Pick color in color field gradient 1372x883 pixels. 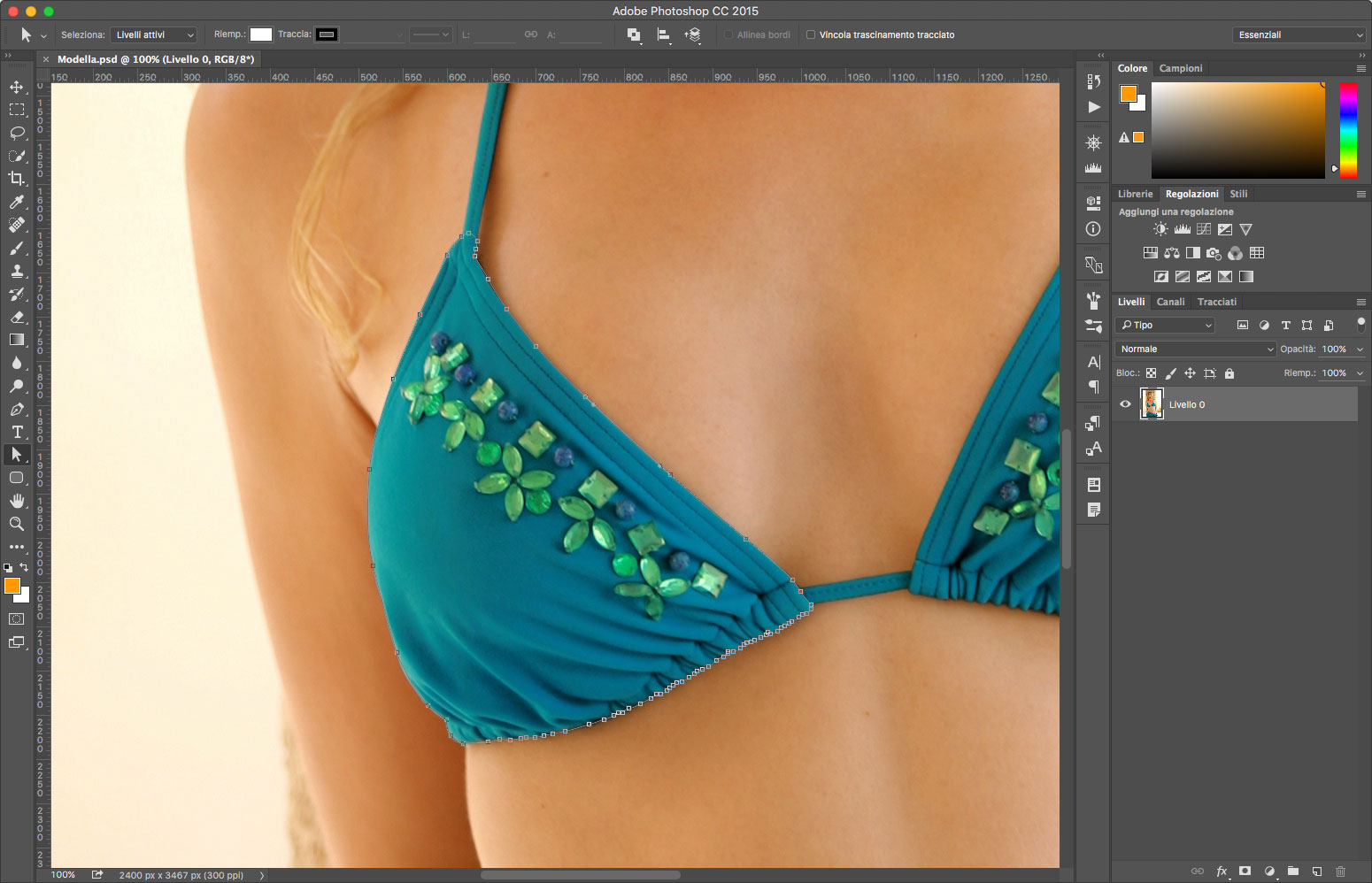(1237, 131)
